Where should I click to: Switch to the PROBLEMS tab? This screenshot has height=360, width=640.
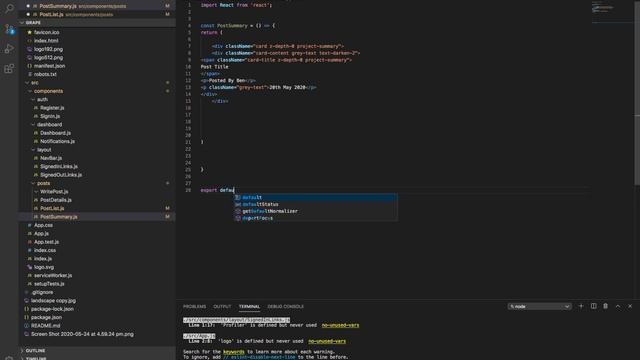click(194, 307)
